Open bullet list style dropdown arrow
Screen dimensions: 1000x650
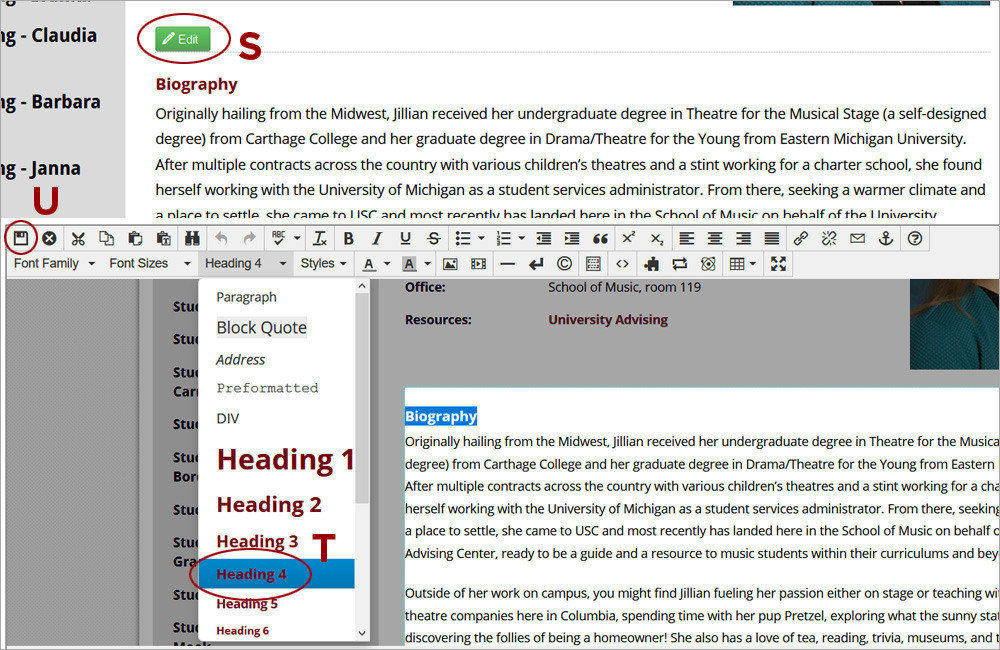(482, 239)
